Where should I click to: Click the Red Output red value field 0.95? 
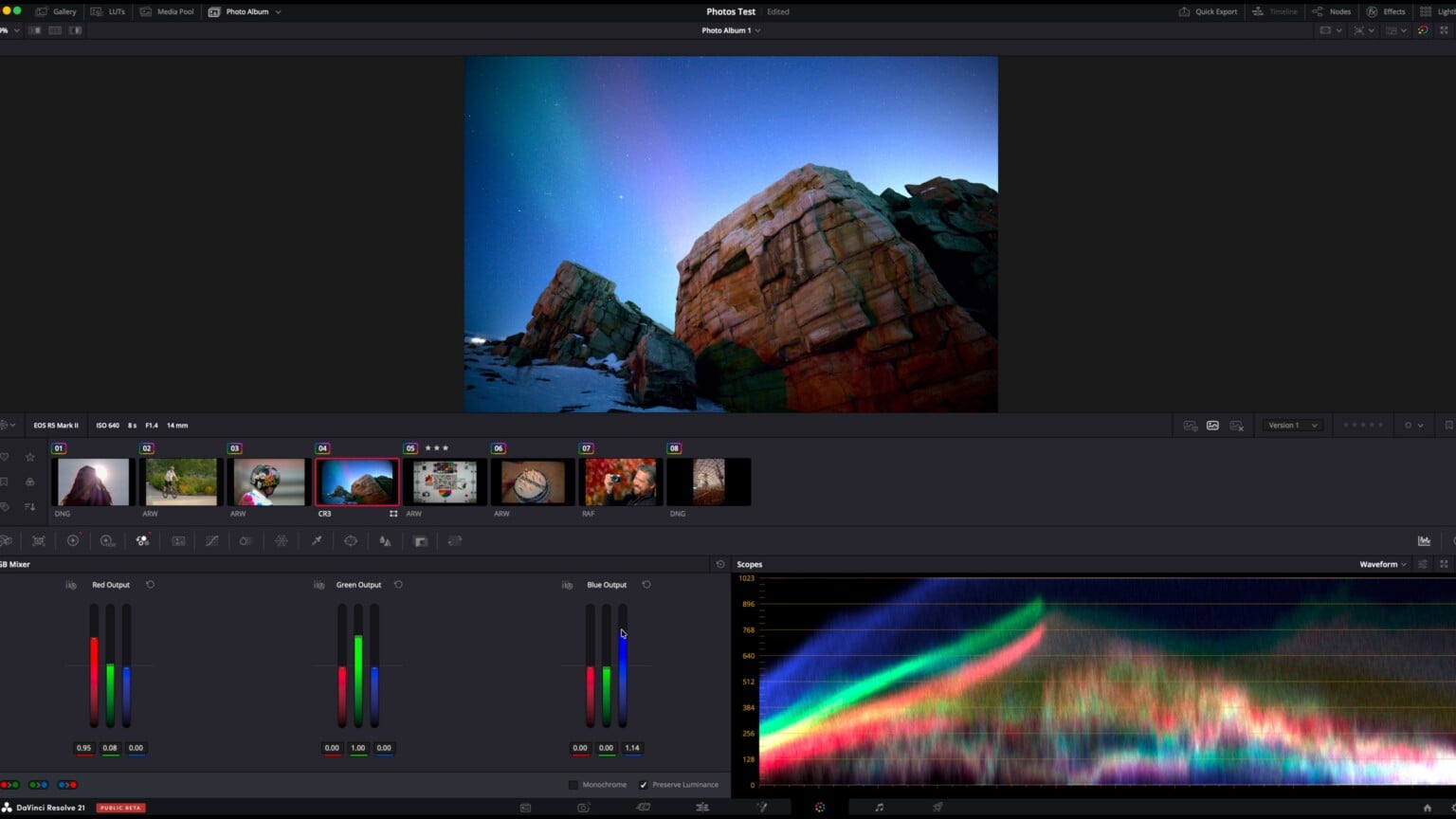coord(84,748)
